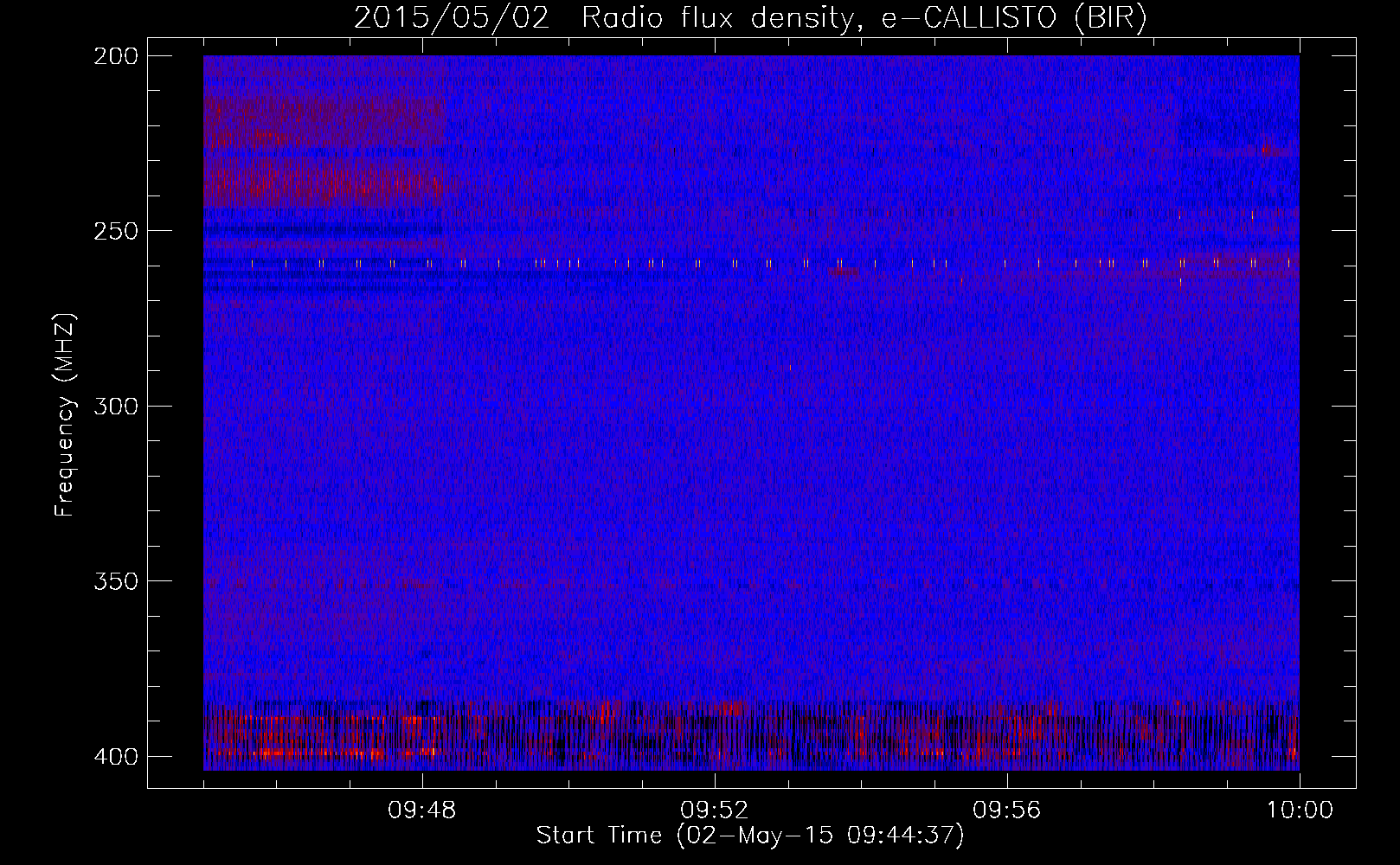Click the 300 frequency tick label

tap(115, 406)
